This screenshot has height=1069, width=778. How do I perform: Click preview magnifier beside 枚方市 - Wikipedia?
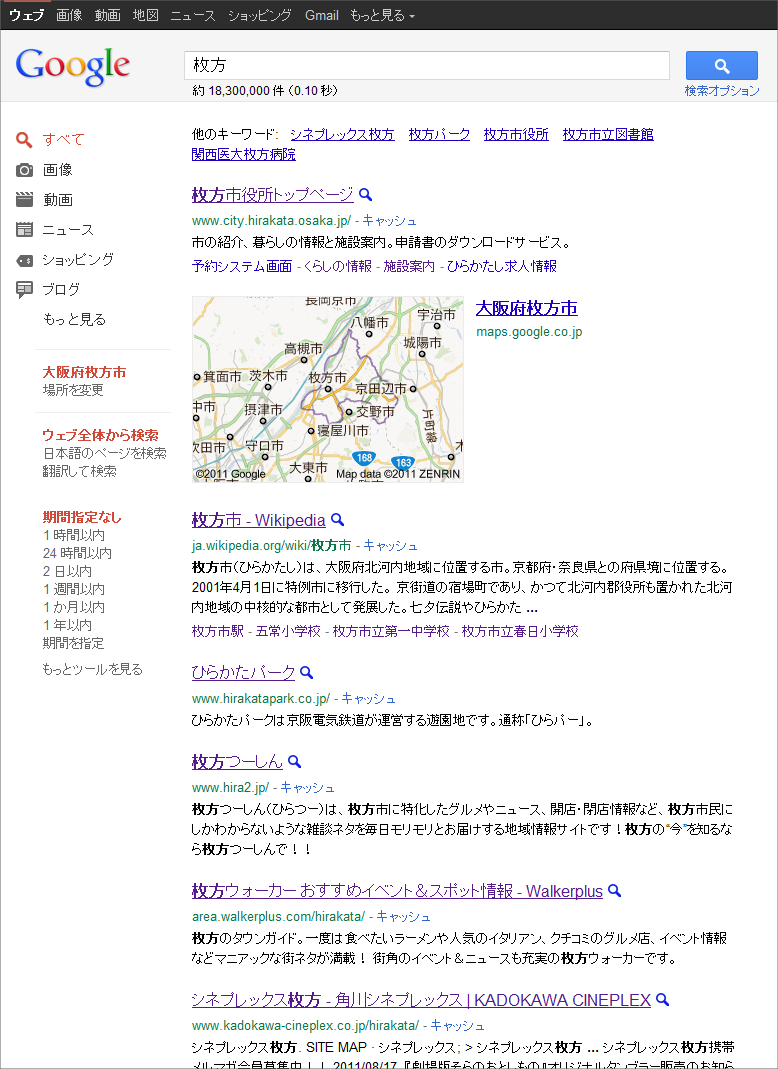[338, 520]
